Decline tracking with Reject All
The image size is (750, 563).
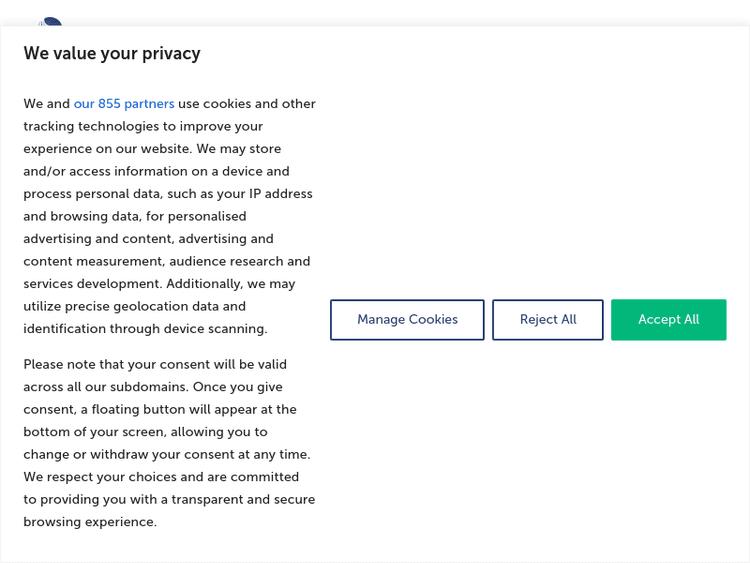click(547, 320)
